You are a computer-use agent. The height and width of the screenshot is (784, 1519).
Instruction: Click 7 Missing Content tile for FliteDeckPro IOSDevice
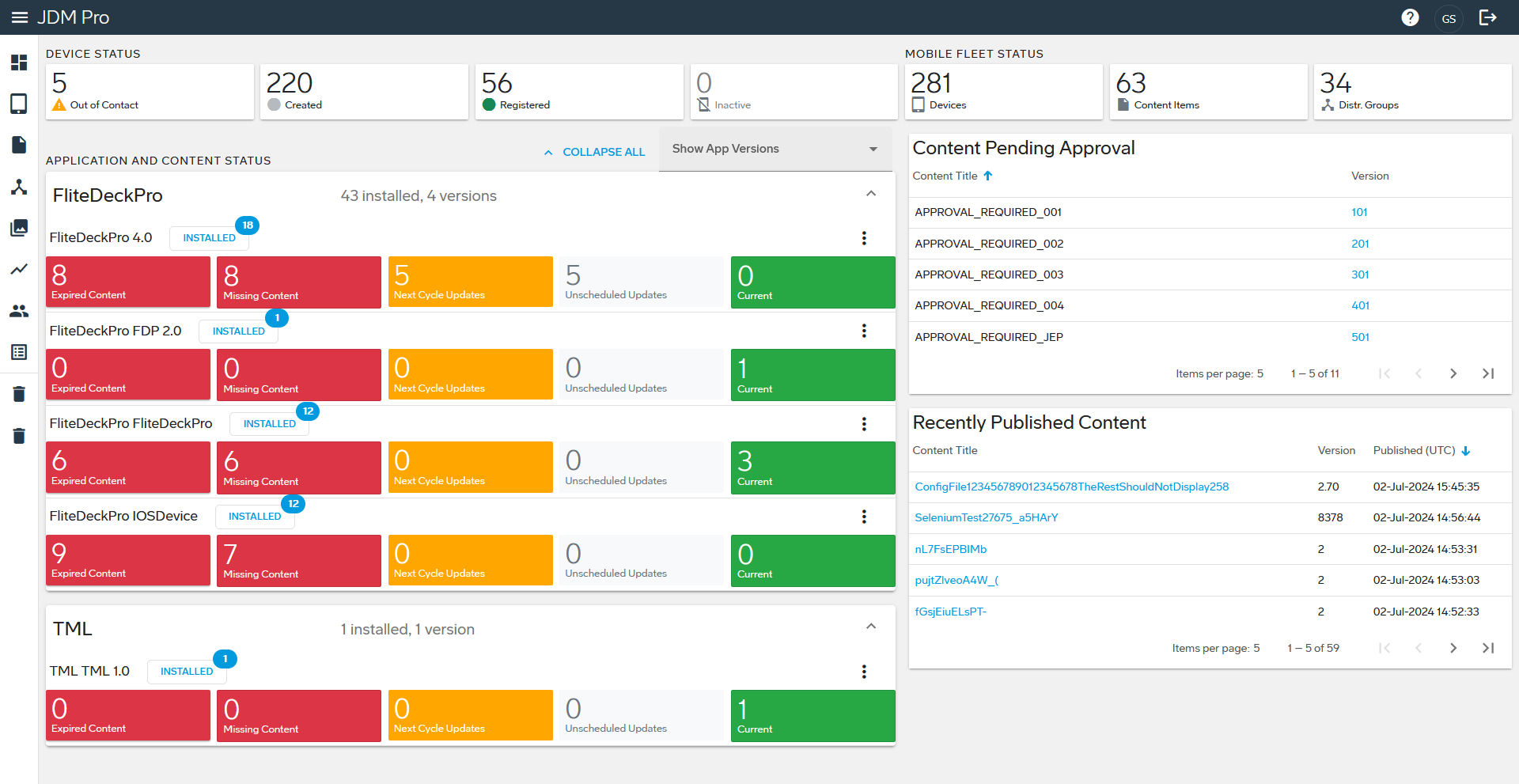coord(299,560)
